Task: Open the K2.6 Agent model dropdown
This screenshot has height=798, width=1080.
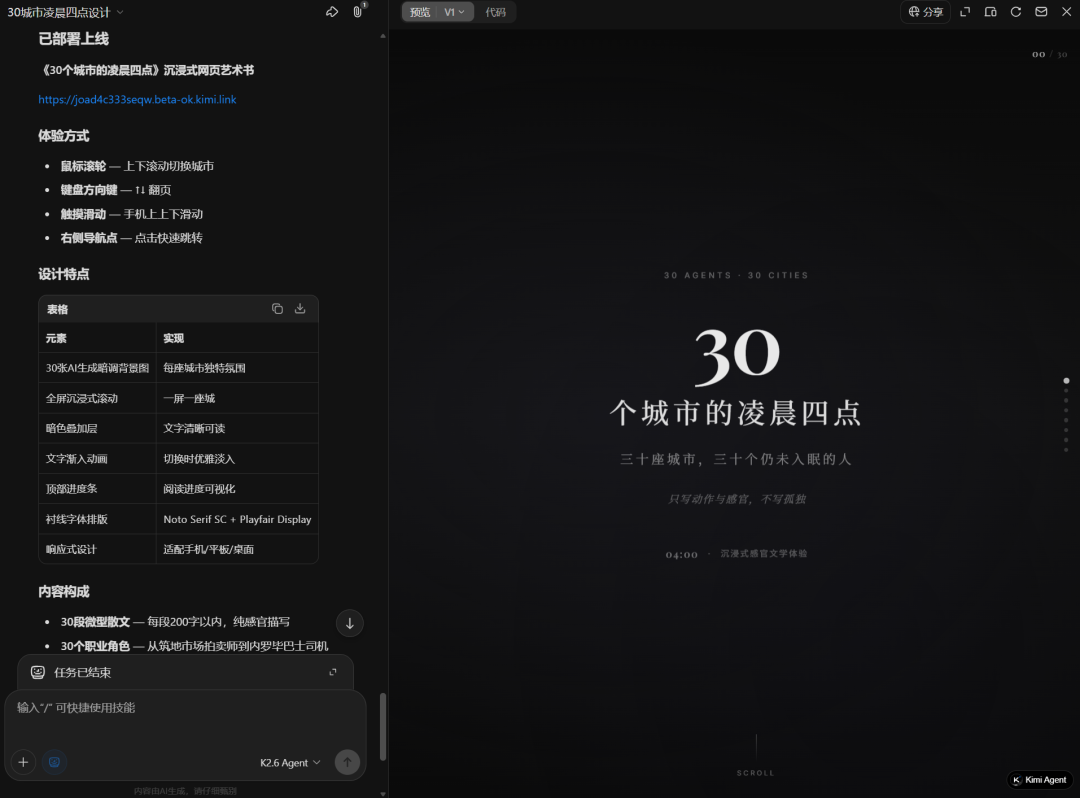Action: click(x=290, y=762)
